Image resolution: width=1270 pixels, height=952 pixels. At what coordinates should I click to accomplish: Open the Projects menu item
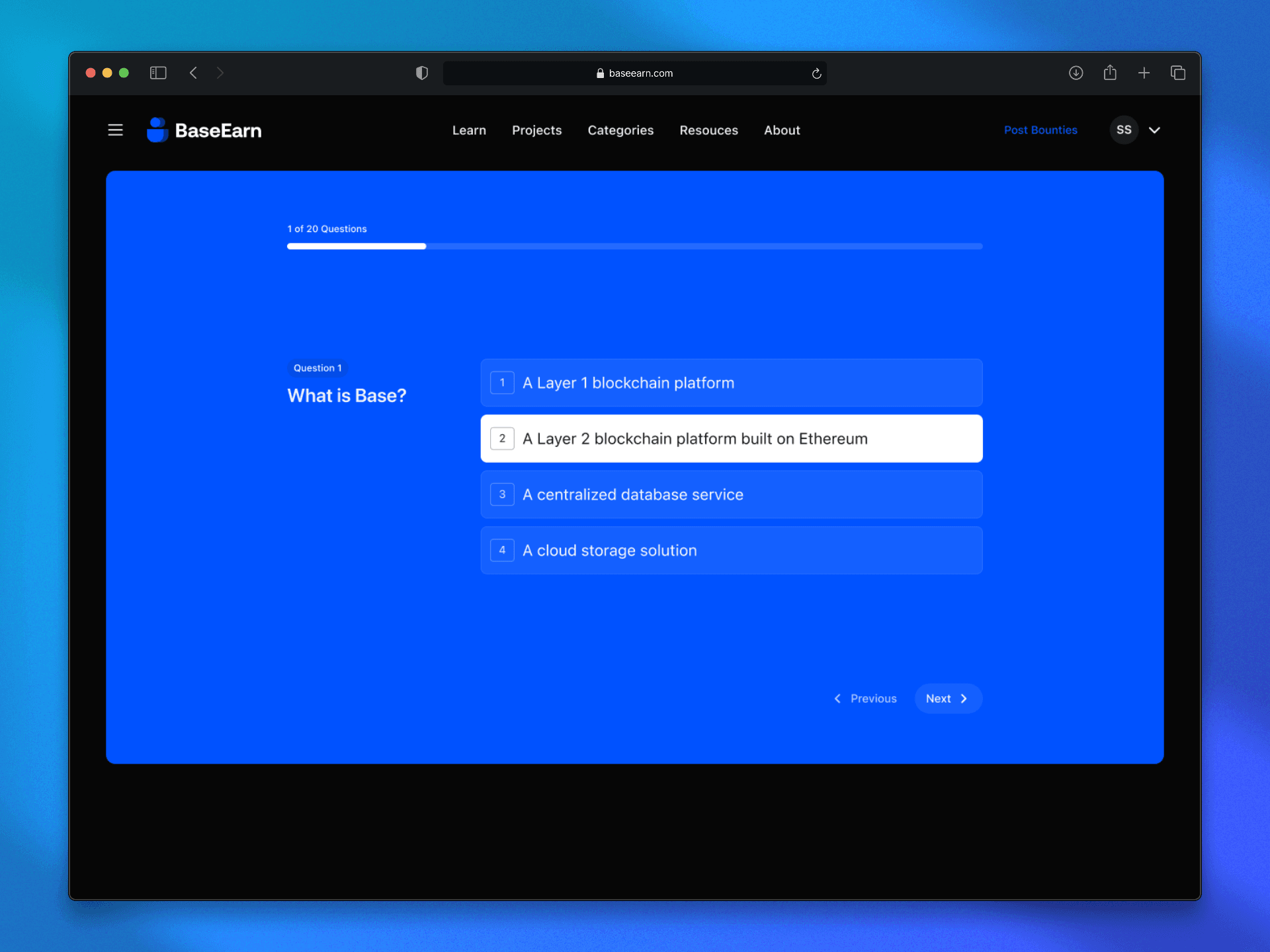(536, 130)
